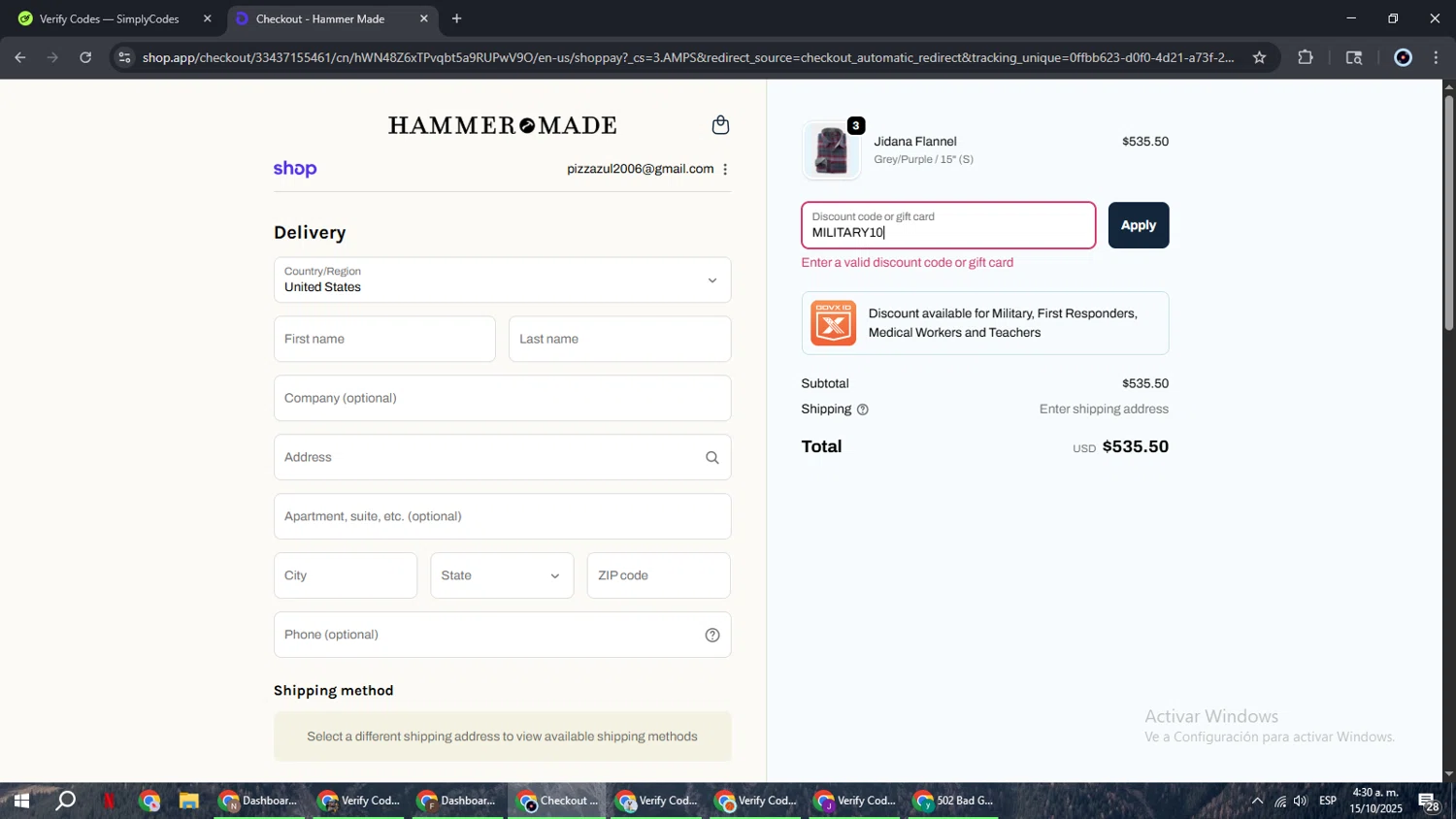1456x819 pixels.
Task: Click the discount code input field
Action: [948, 225]
